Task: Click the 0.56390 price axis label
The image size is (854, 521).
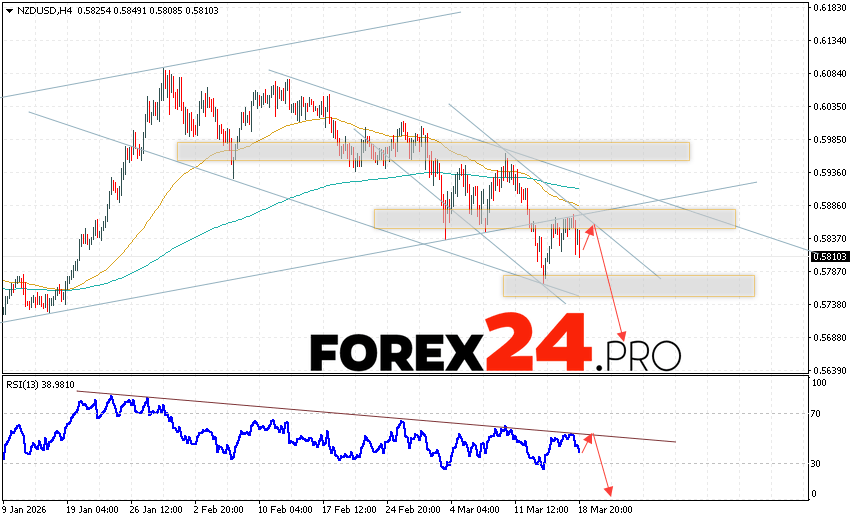Action: click(829, 370)
